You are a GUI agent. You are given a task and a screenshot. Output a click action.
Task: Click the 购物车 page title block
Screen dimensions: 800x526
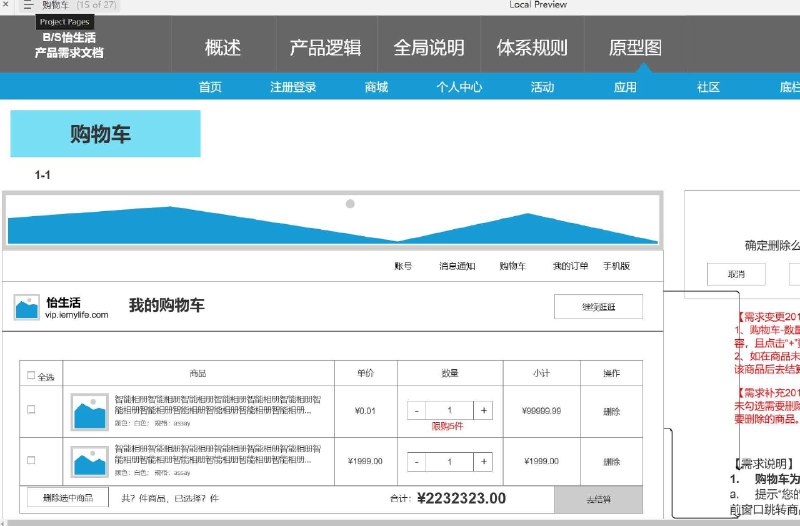click(105, 134)
